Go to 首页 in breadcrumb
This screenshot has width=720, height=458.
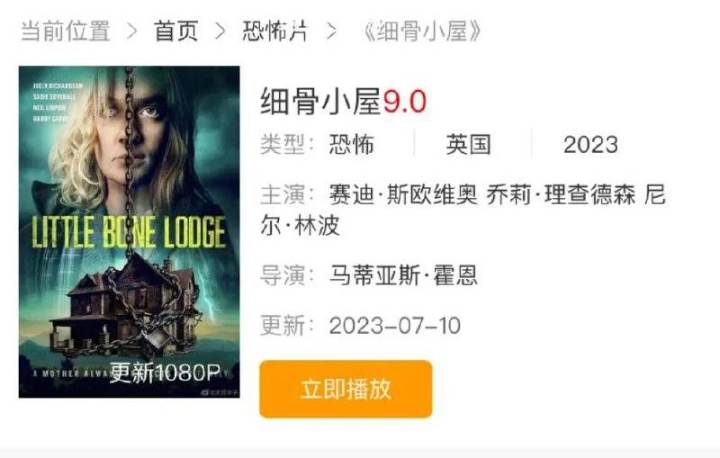176,31
